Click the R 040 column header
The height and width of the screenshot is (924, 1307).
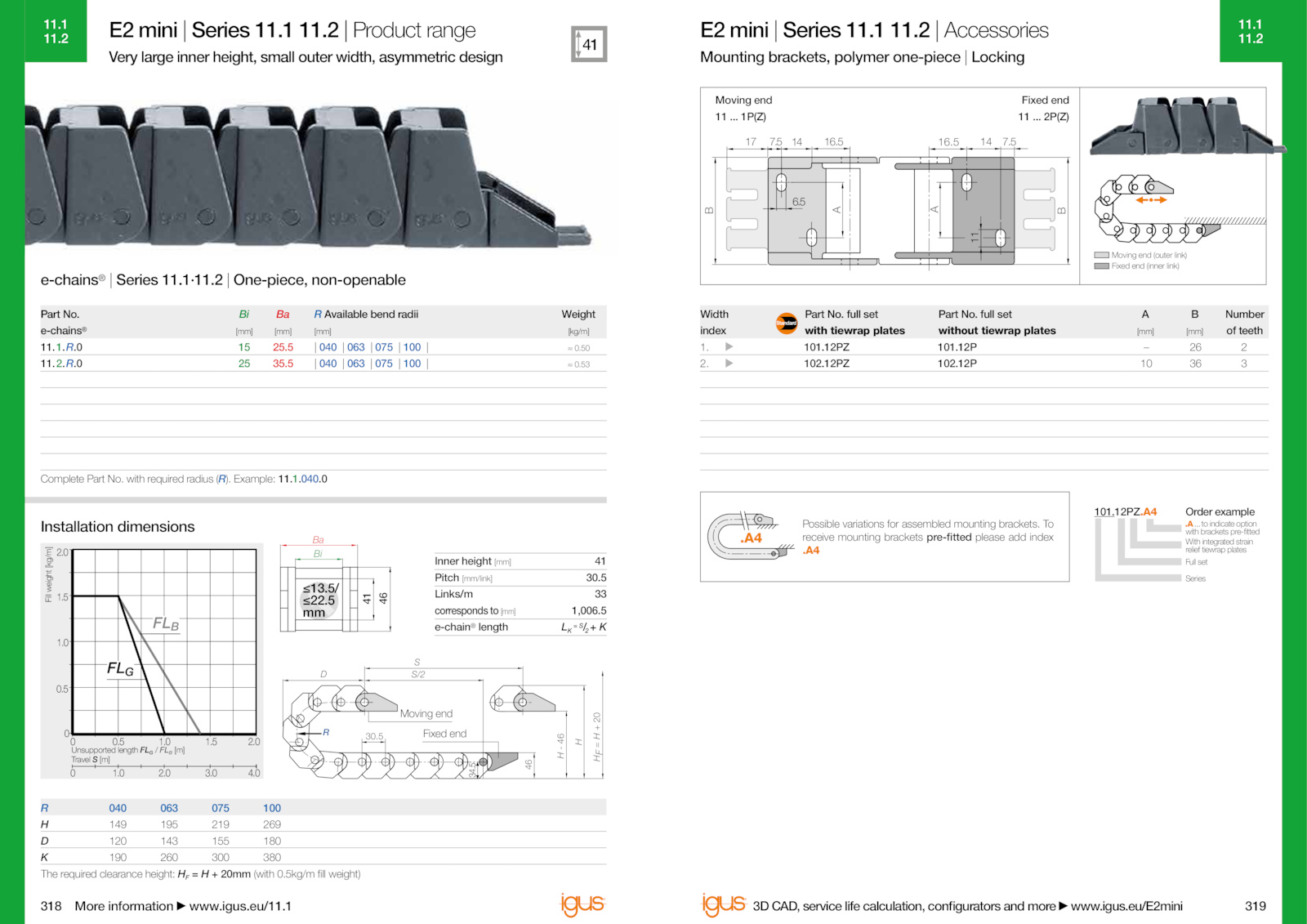(118, 808)
